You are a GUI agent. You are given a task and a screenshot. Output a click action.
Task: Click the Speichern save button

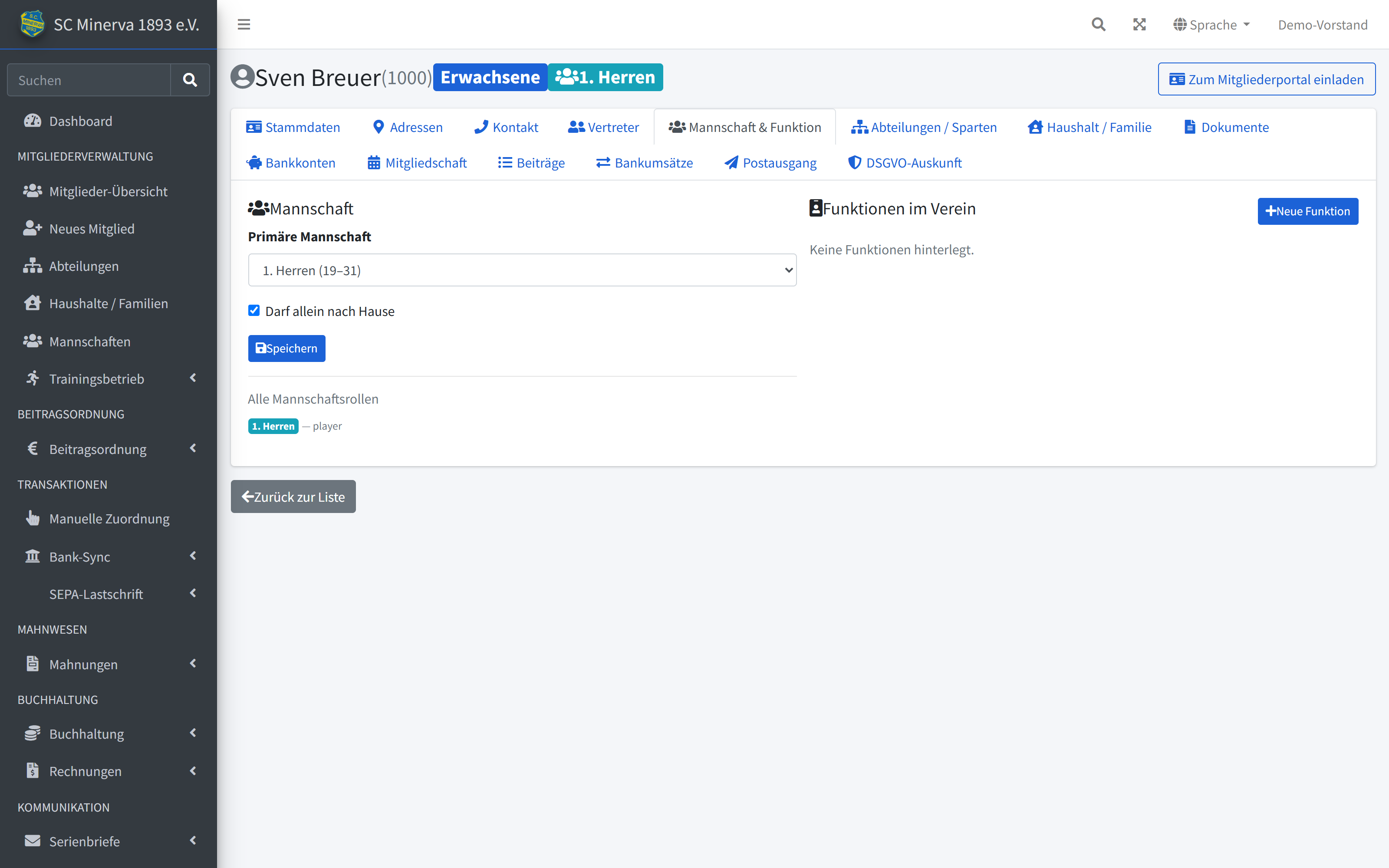pyautogui.click(x=286, y=348)
